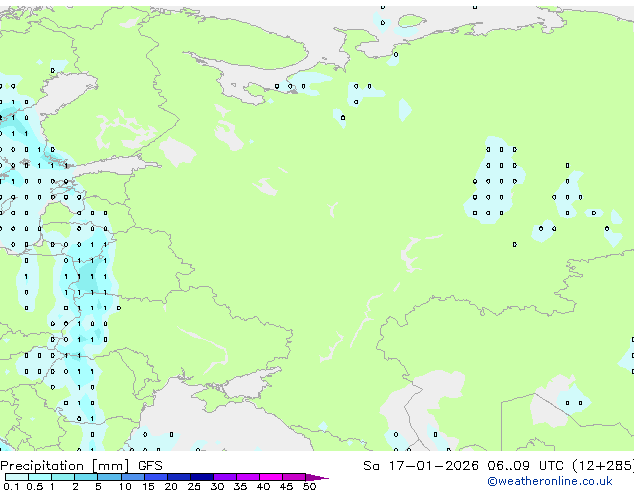
Task: Click the '2' legend scale label
Action: point(75,486)
